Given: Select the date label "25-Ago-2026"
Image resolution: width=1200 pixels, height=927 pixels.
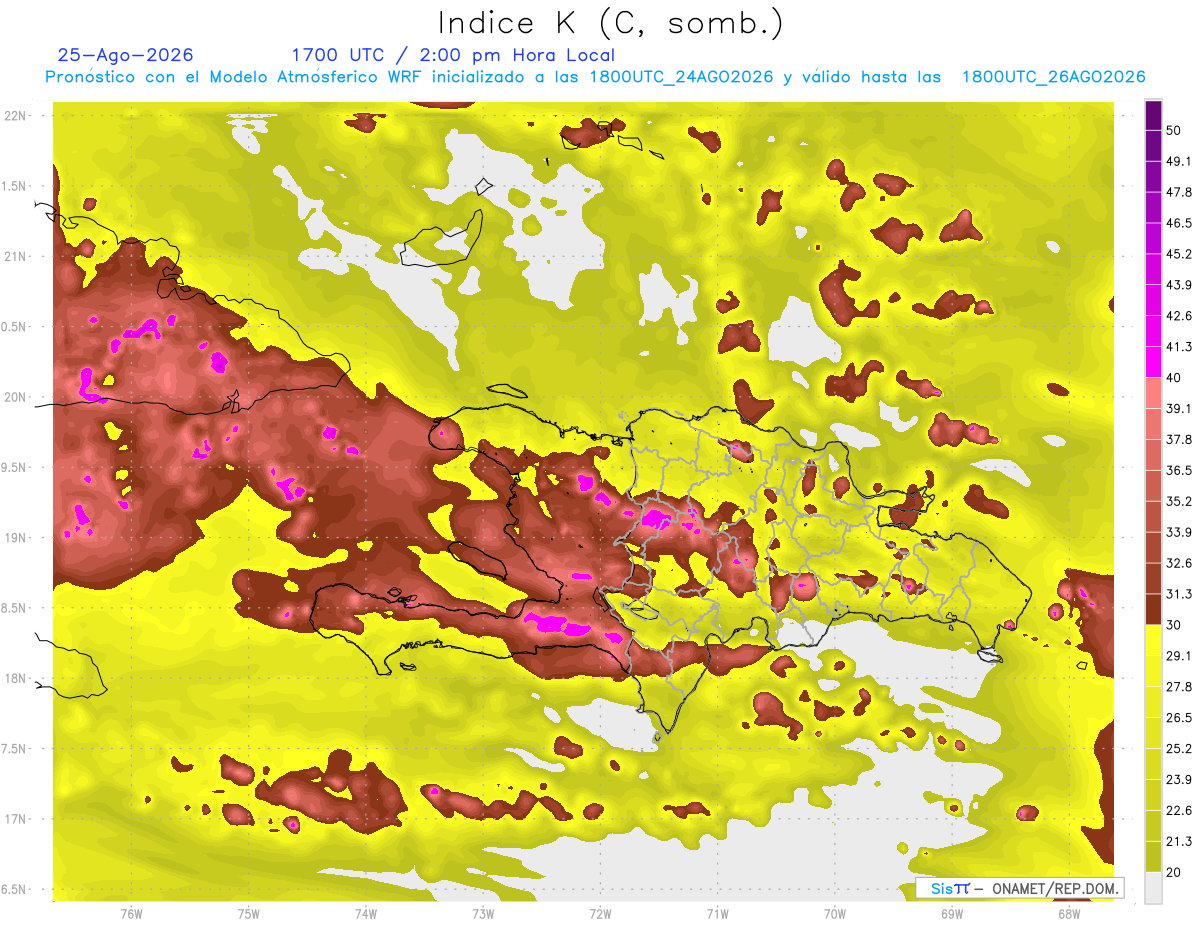Looking at the screenshot, I should coord(126,55).
